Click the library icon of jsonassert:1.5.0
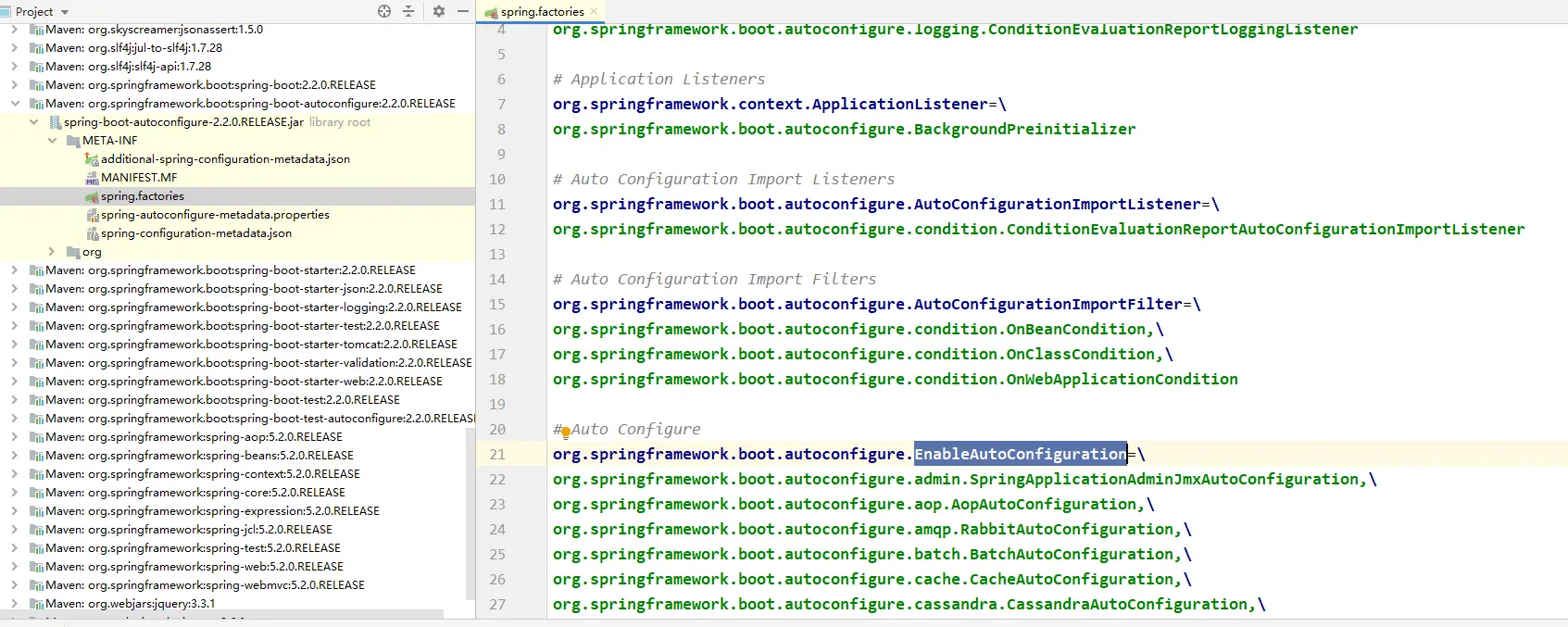Image resolution: width=1568 pixels, height=627 pixels. 36,30
